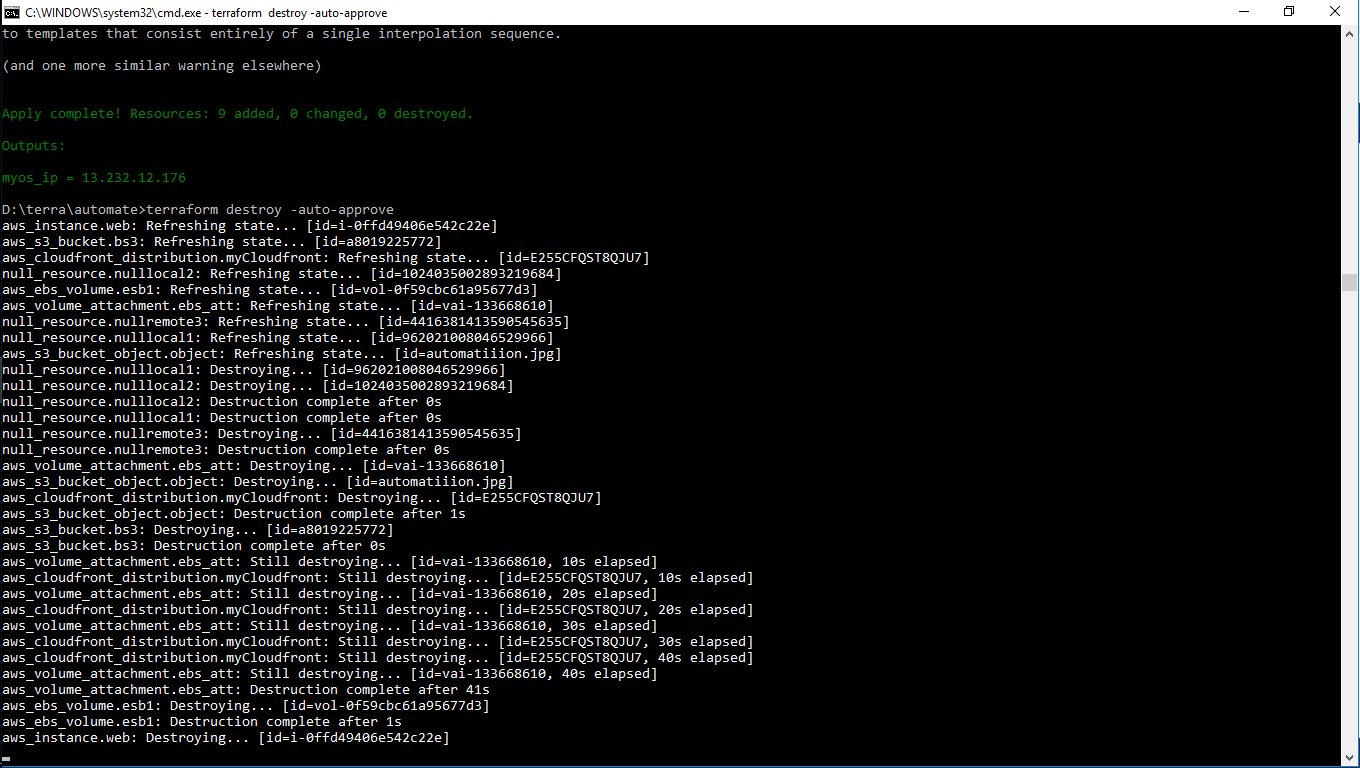
Task: Close the cmd.exe terraform window
Action: [1336, 12]
